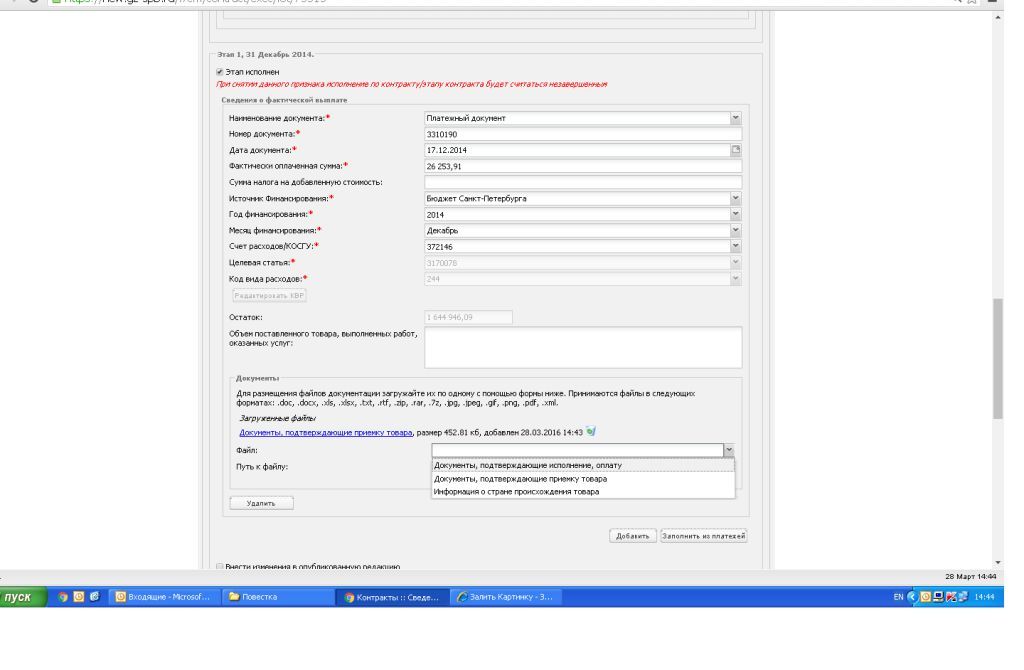Select 'Документы, подтверждающие исполнение, оплату' option

(x=583, y=466)
